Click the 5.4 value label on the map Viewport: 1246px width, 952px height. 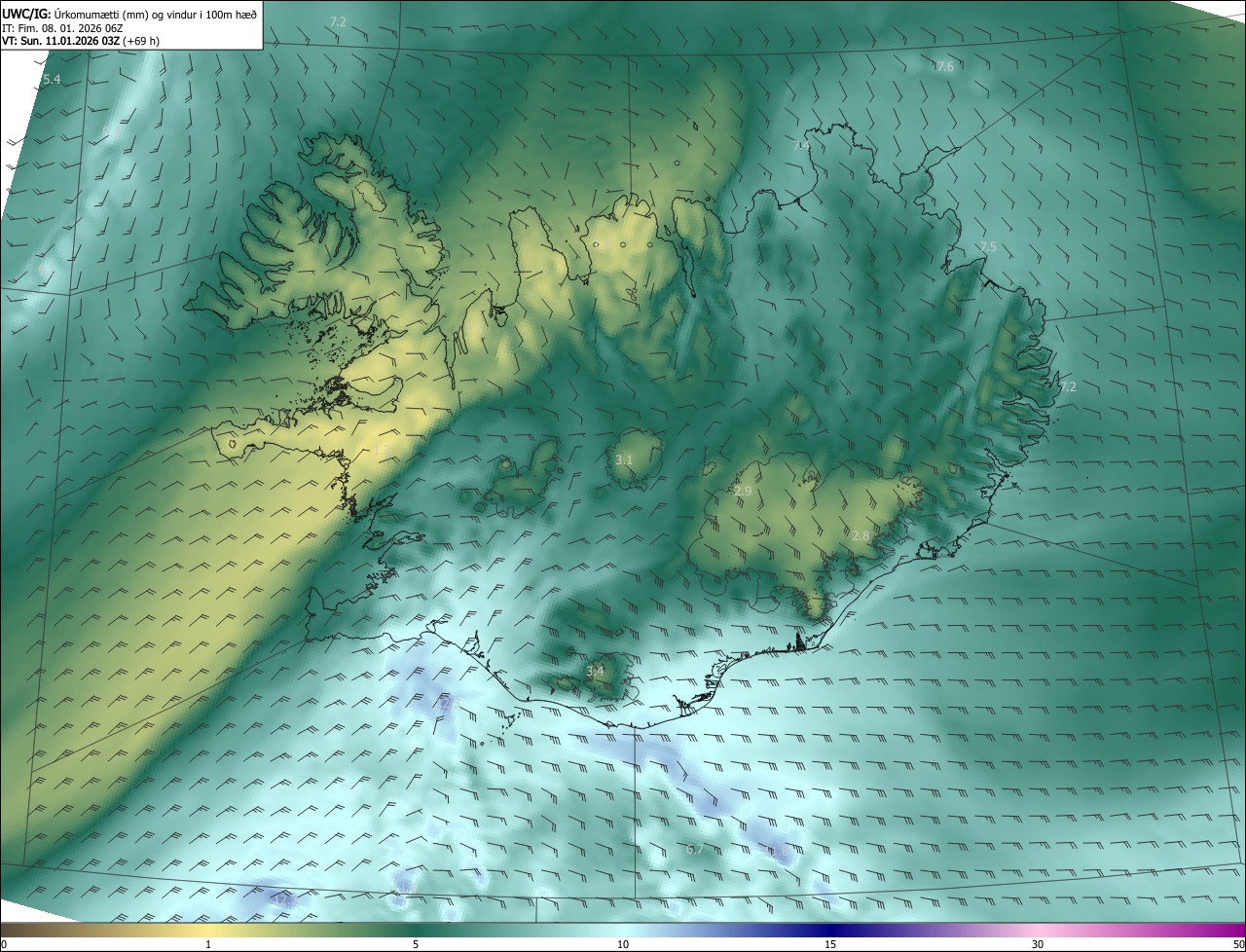click(52, 79)
